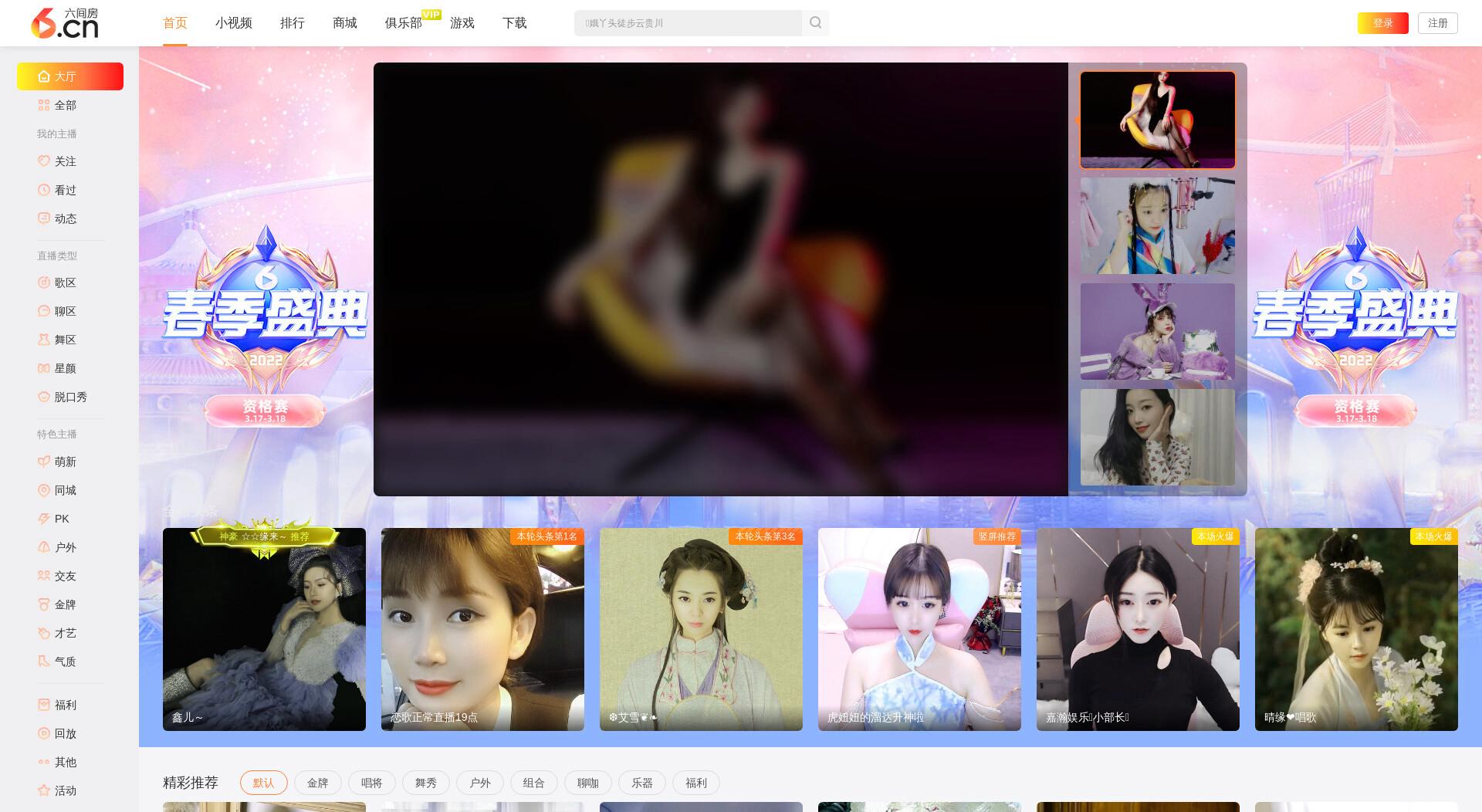Open the 商城 mall tab

[345, 23]
